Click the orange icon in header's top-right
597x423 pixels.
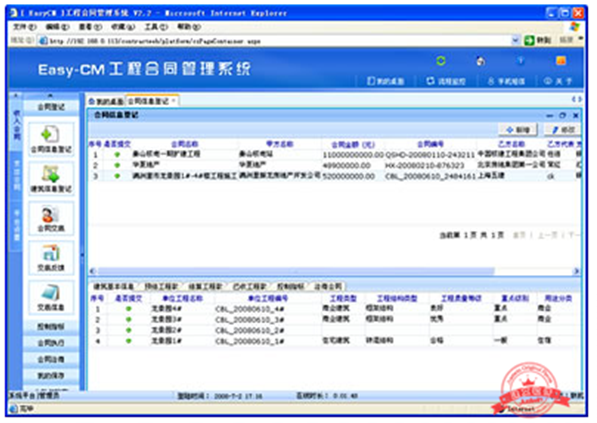(560, 61)
